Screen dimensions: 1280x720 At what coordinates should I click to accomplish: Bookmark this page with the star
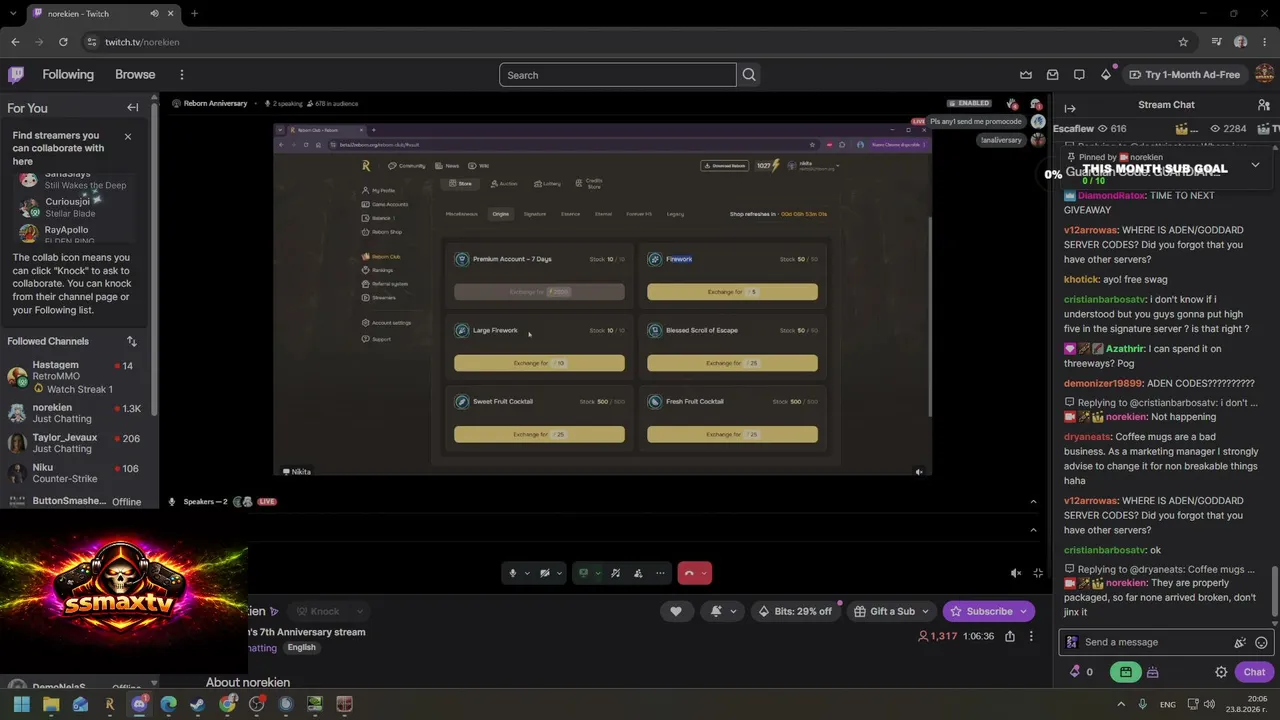[1183, 42]
